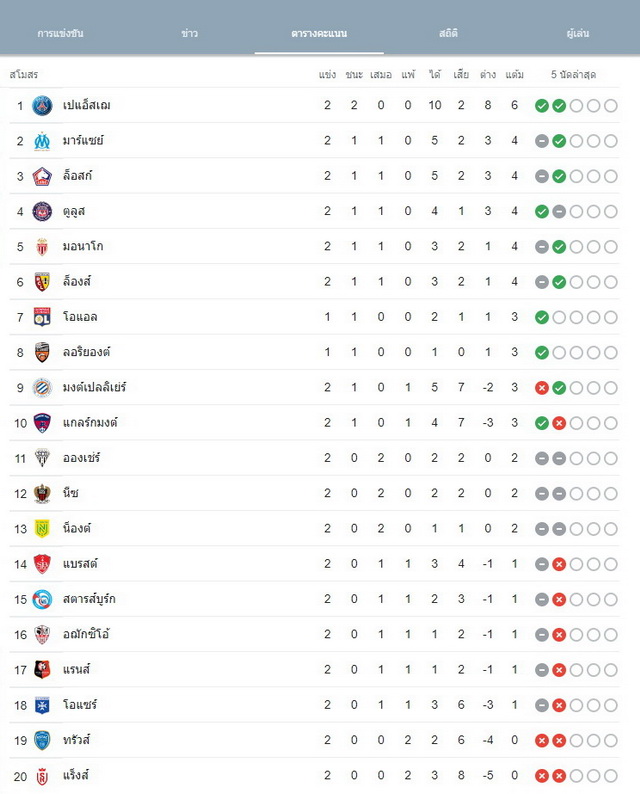Click the first green win indicator for เปแอ็สเฌ
This screenshot has height=794, width=640.
pyautogui.click(x=542, y=106)
